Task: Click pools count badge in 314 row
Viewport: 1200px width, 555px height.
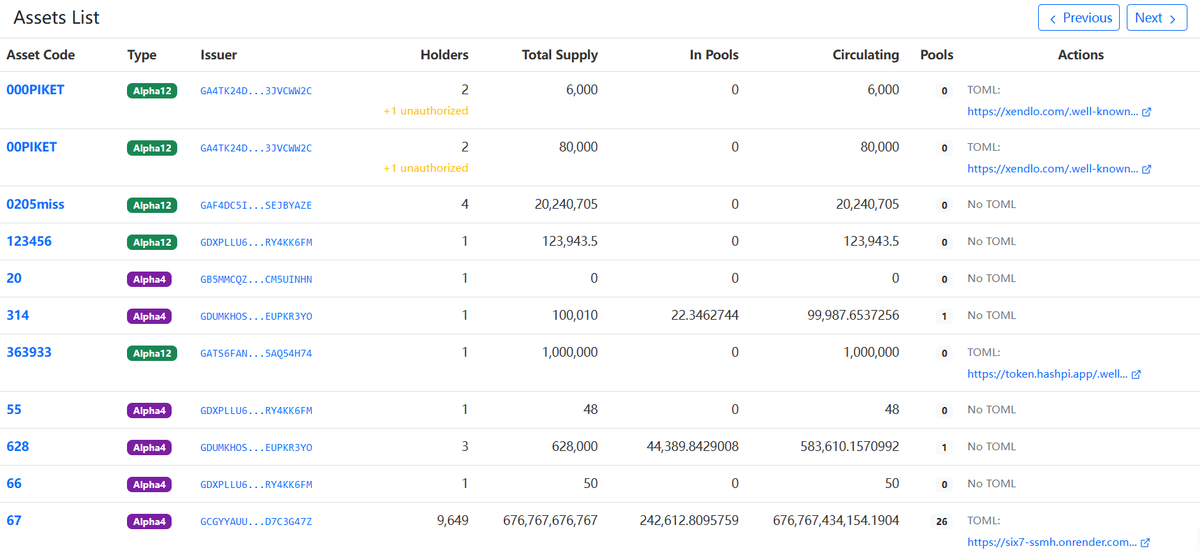Action: (x=944, y=316)
